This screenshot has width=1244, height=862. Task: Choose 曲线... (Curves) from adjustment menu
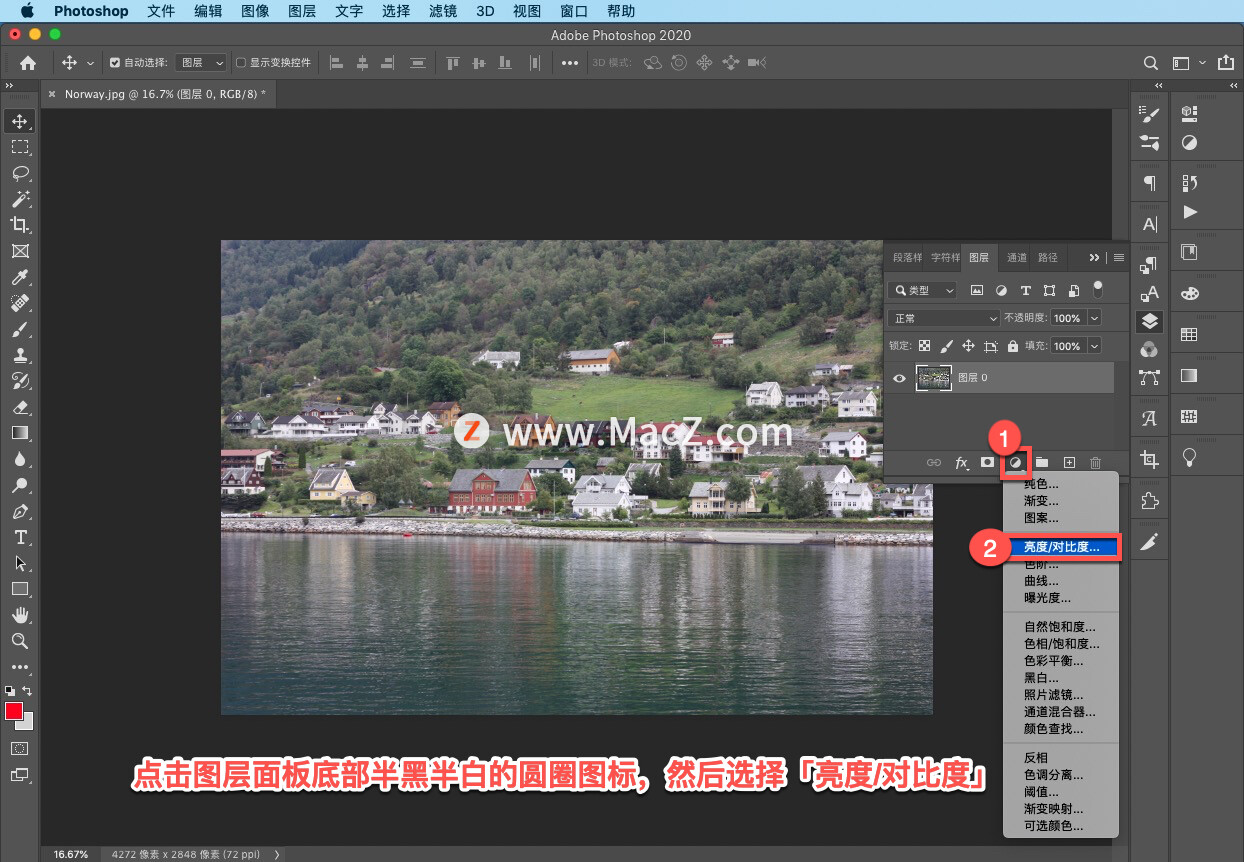pyautogui.click(x=1041, y=581)
